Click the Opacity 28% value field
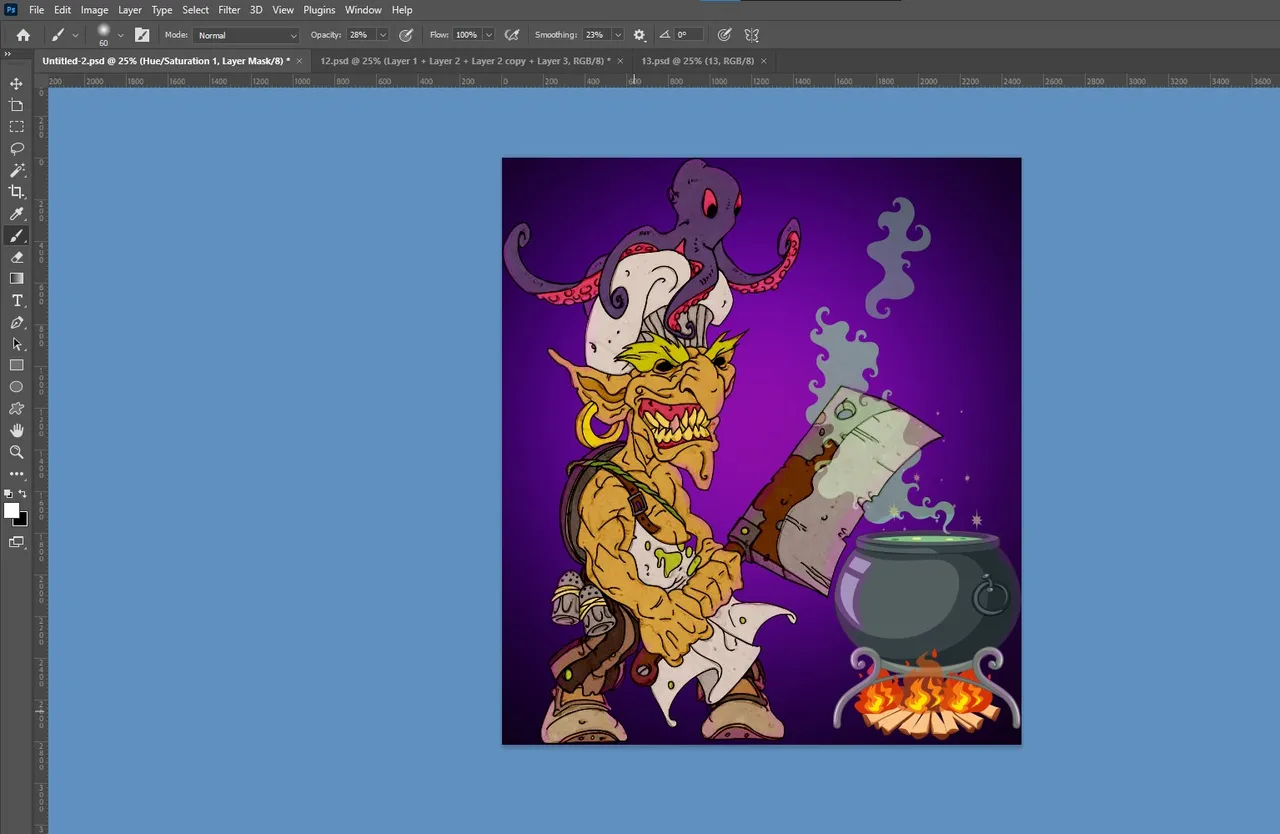 [360, 35]
